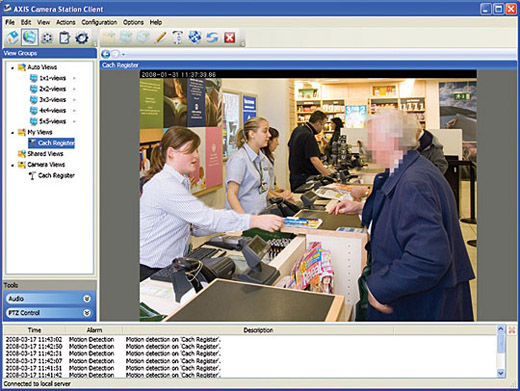
Task: Collapse the Auto Views tree node
Action: point(13,68)
